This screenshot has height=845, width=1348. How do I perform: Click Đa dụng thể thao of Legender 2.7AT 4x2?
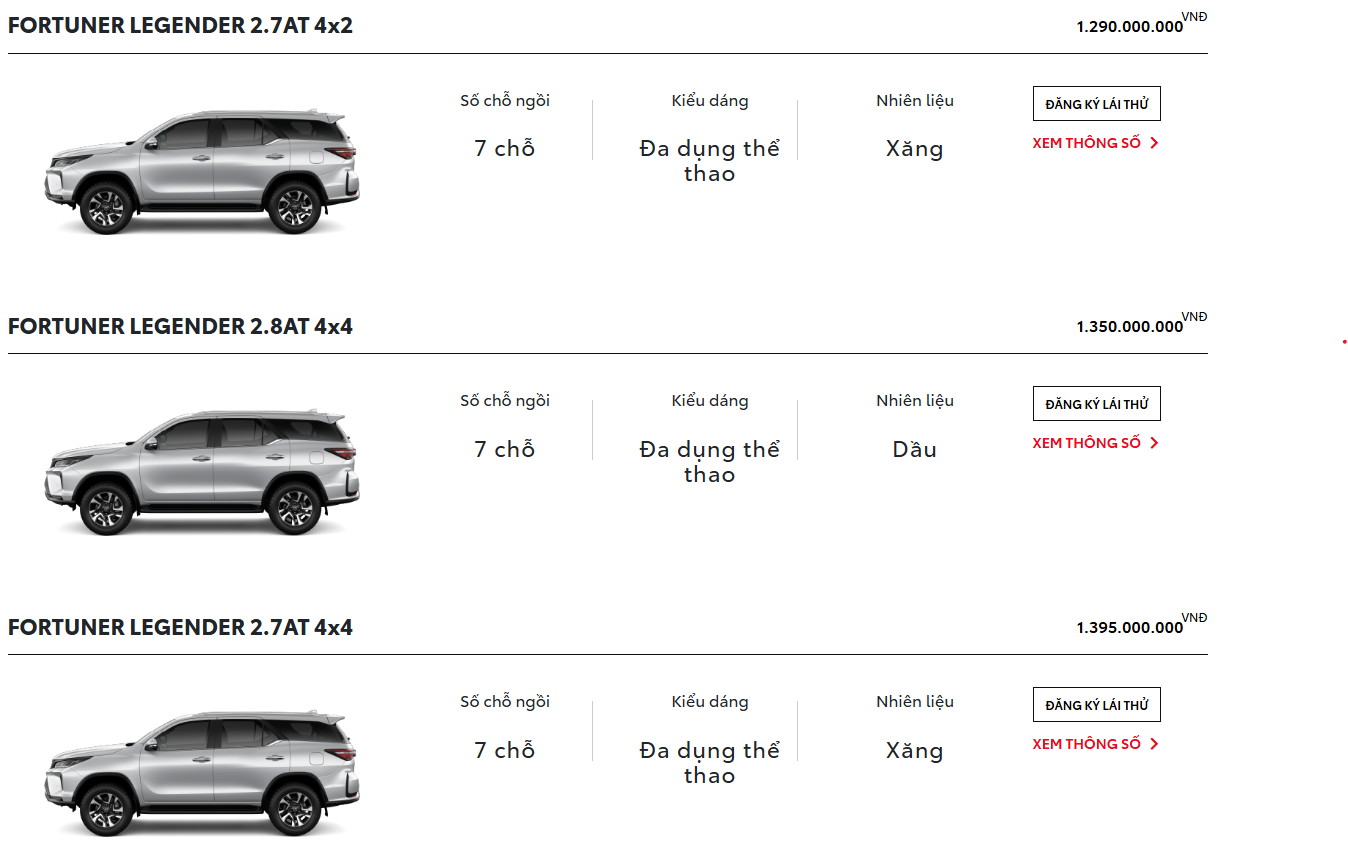click(x=709, y=161)
